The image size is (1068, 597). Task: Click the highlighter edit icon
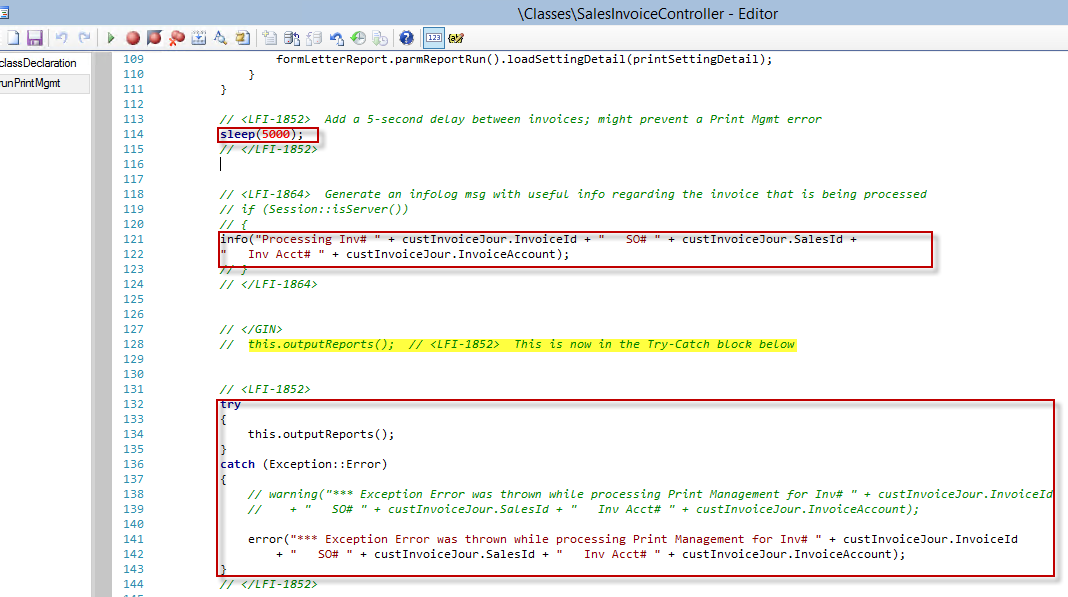[x=456, y=38]
